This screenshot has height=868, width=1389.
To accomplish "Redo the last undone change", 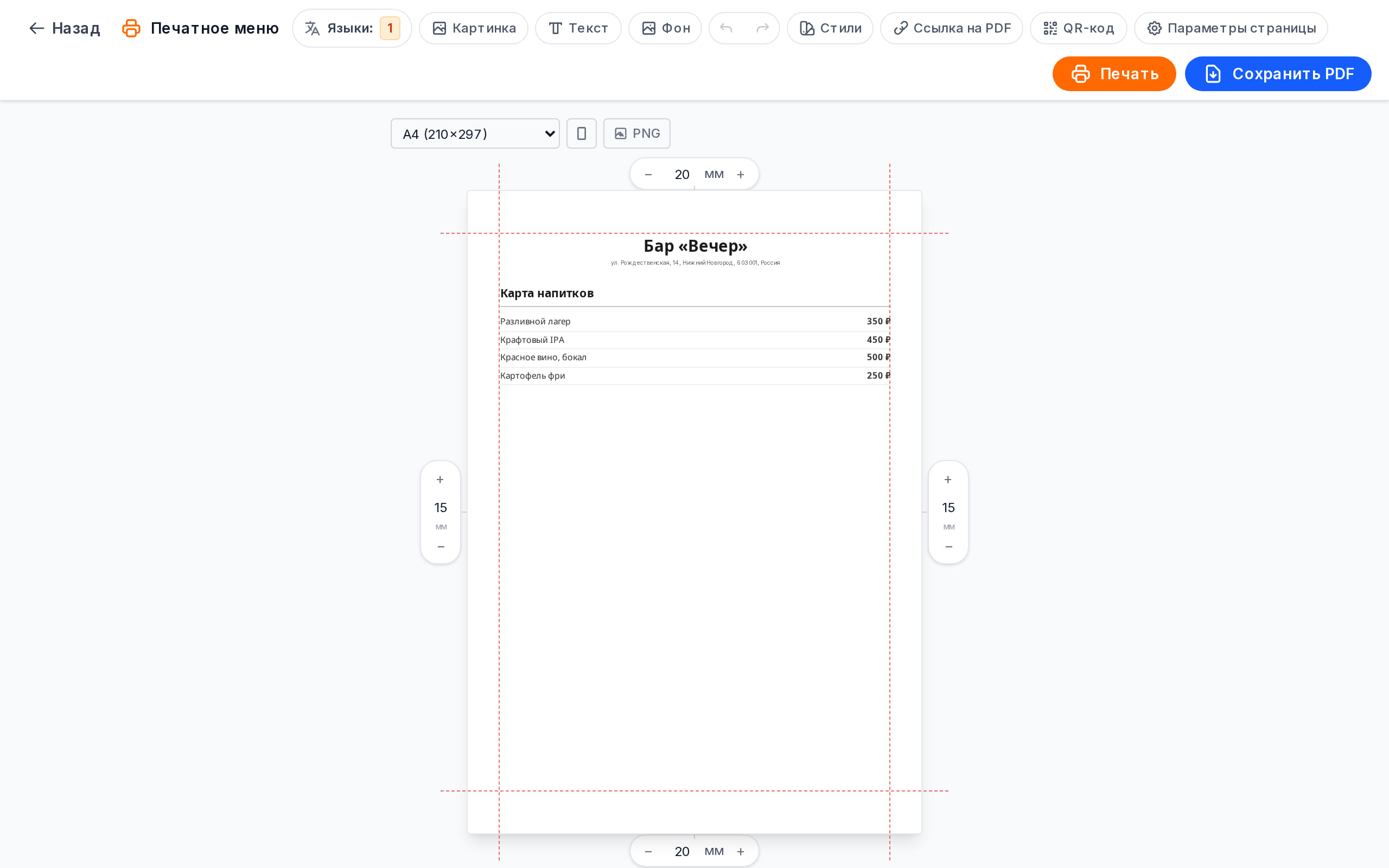I will pyautogui.click(x=763, y=28).
